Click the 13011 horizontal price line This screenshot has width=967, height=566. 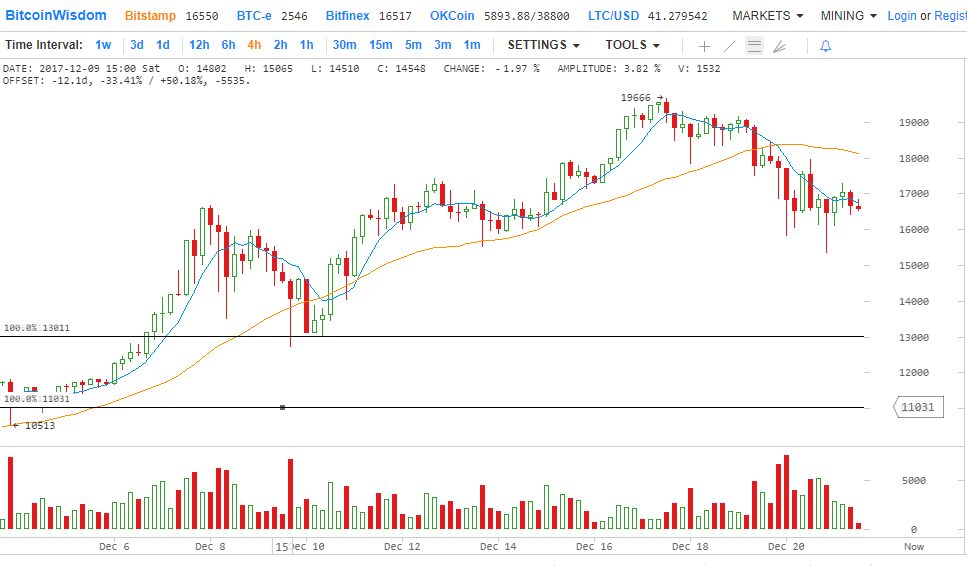500,337
